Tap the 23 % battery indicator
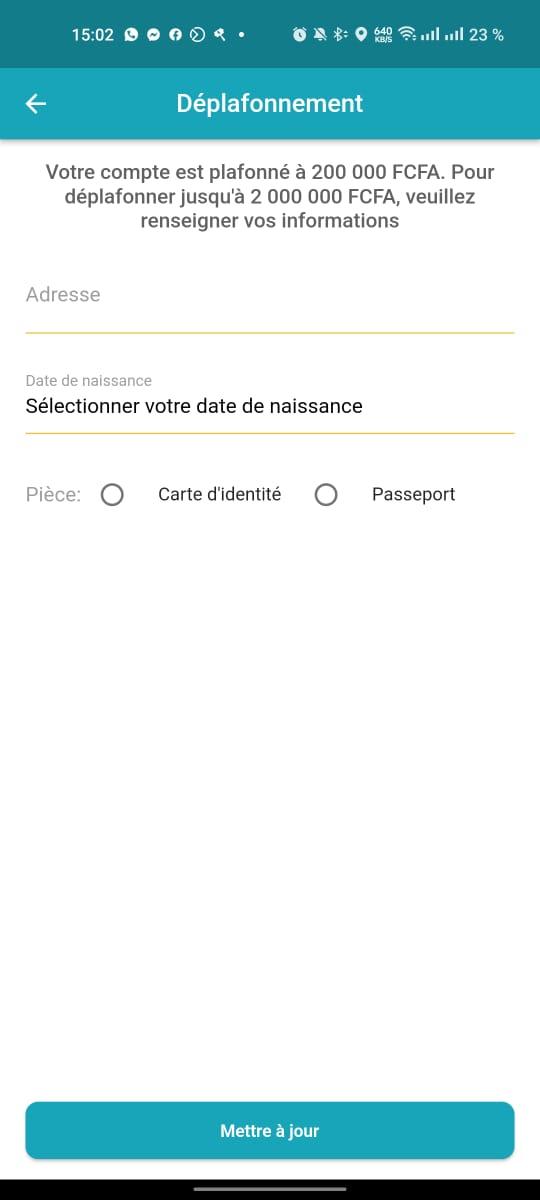 486,35
